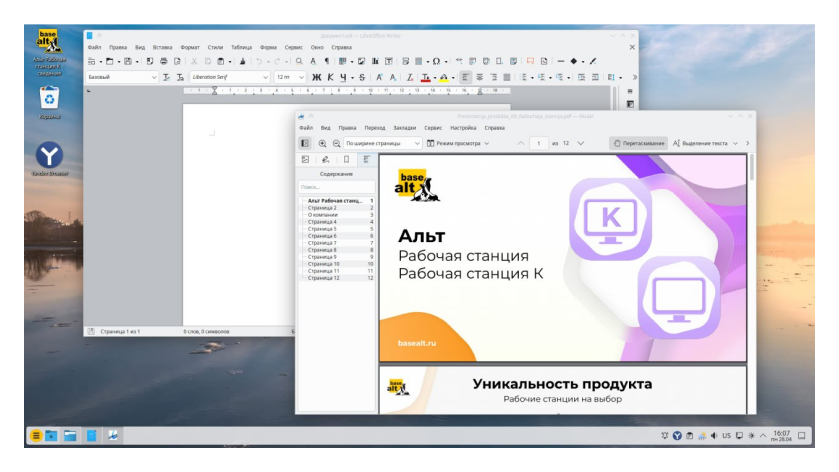Click Выделение текста button in Okular

(700, 143)
